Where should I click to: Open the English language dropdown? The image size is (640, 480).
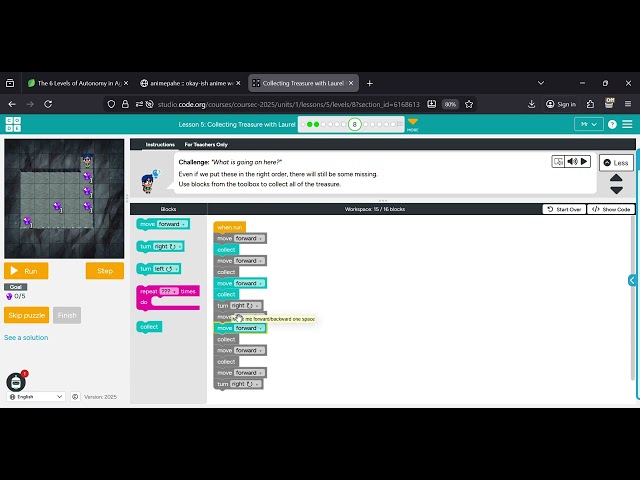[36, 397]
